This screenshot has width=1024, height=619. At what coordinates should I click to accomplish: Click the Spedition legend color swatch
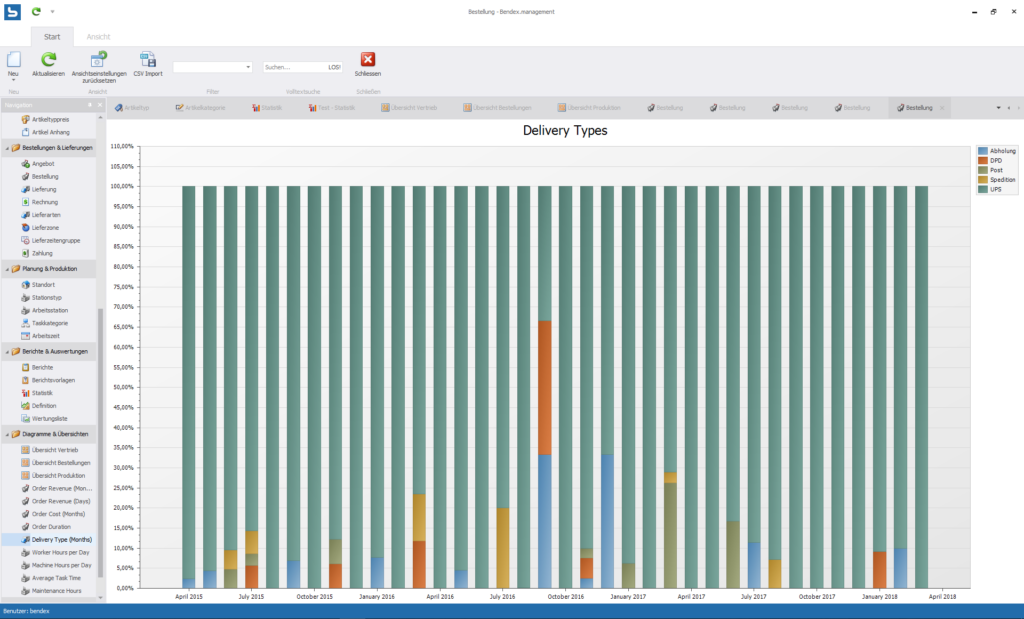(982, 180)
